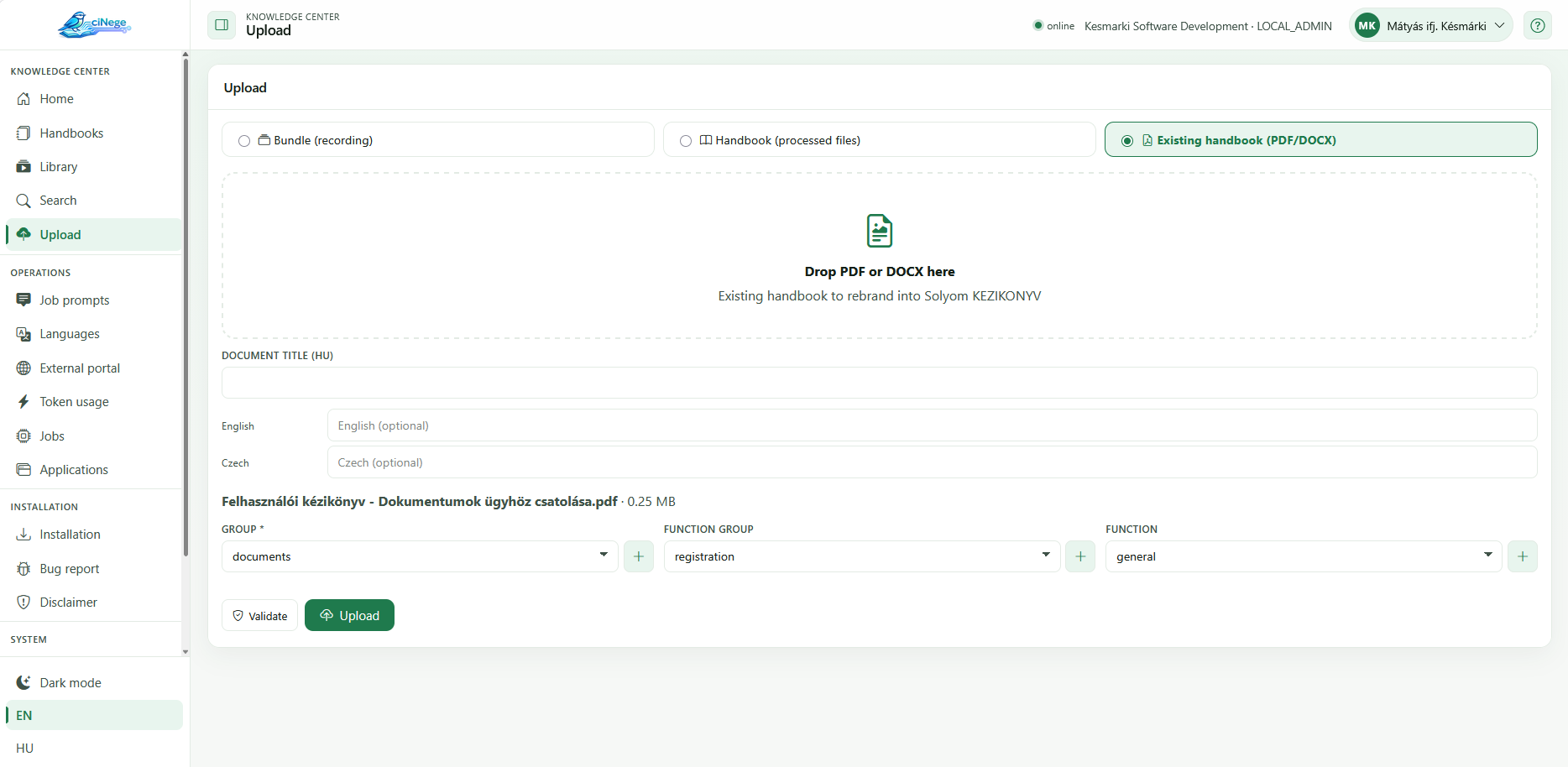Switch language to EN
Image resolution: width=1568 pixels, height=767 pixels.
pyautogui.click(x=94, y=715)
